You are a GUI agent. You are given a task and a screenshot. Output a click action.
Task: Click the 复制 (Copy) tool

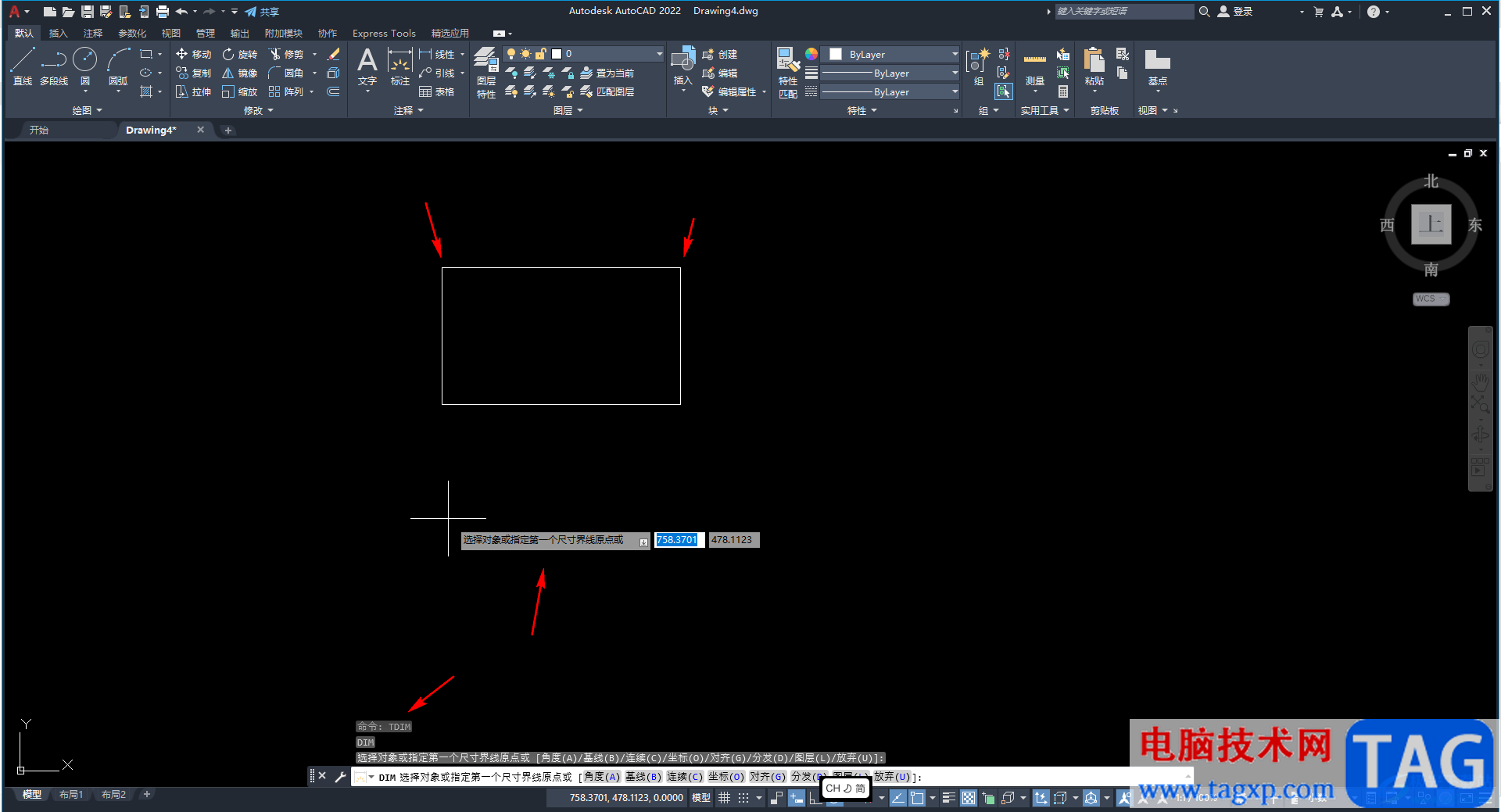point(193,73)
